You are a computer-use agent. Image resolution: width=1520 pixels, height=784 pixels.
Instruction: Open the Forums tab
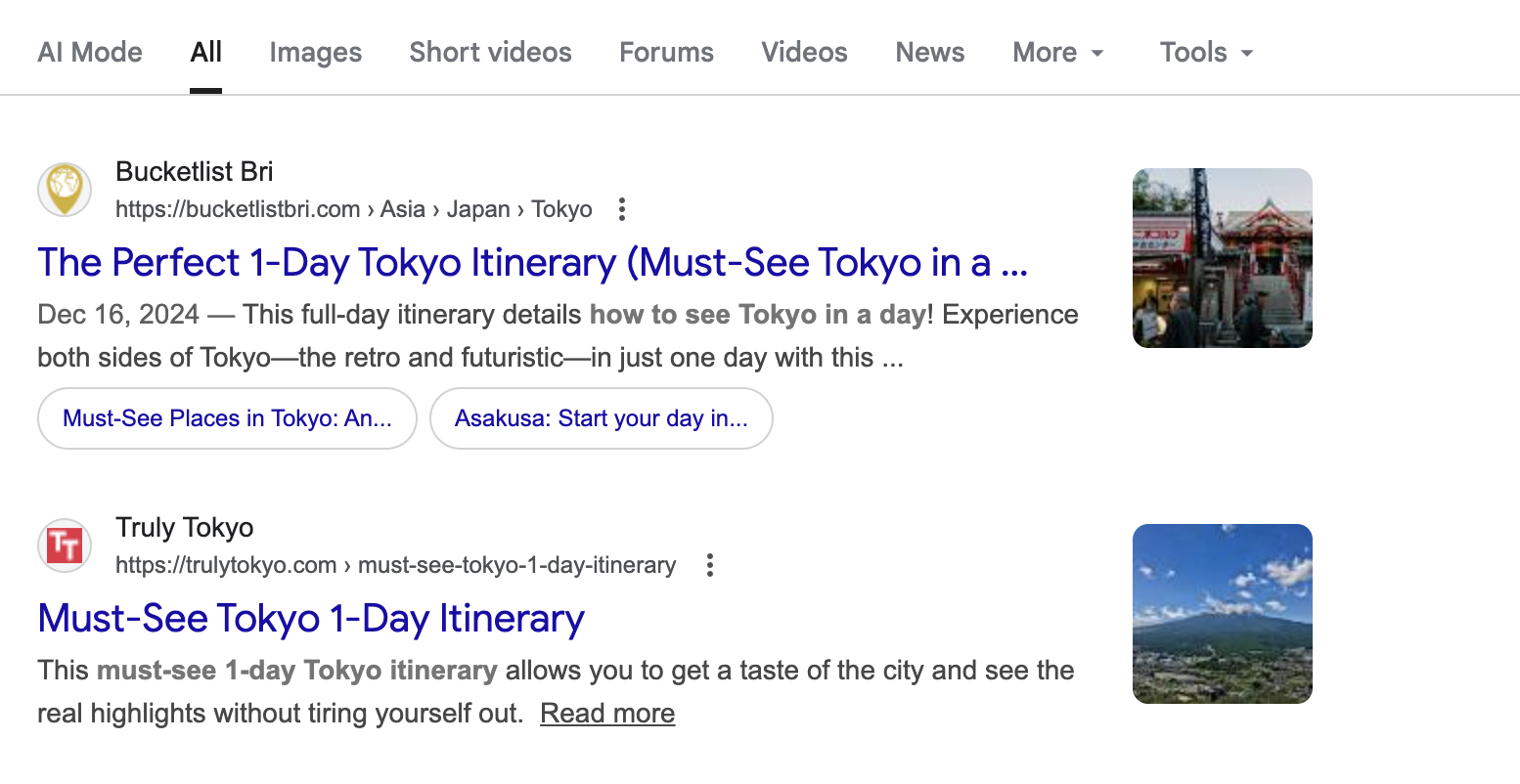click(666, 53)
